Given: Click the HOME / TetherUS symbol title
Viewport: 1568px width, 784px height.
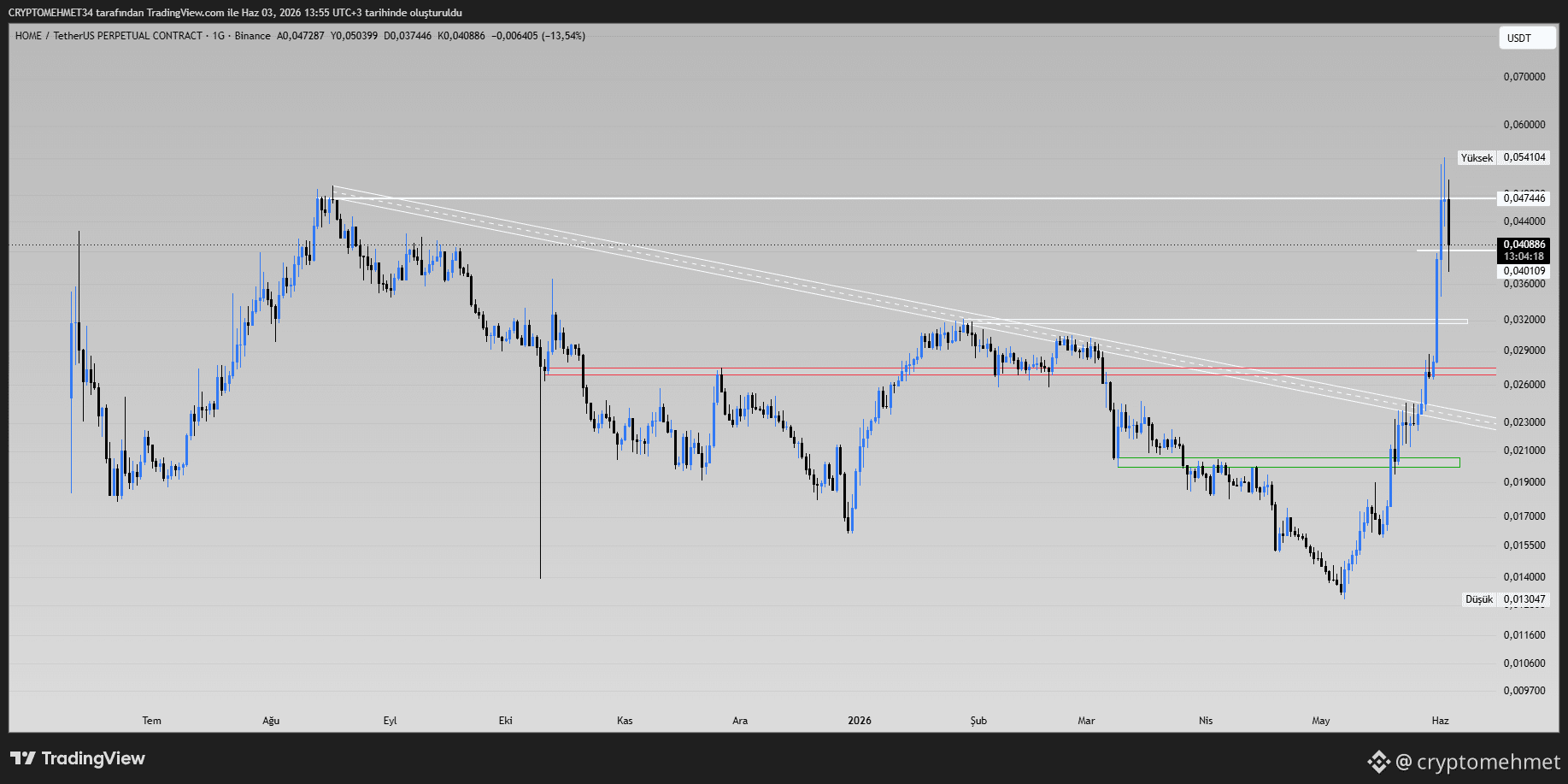Looking at the screenshot, I should (109, 36).
